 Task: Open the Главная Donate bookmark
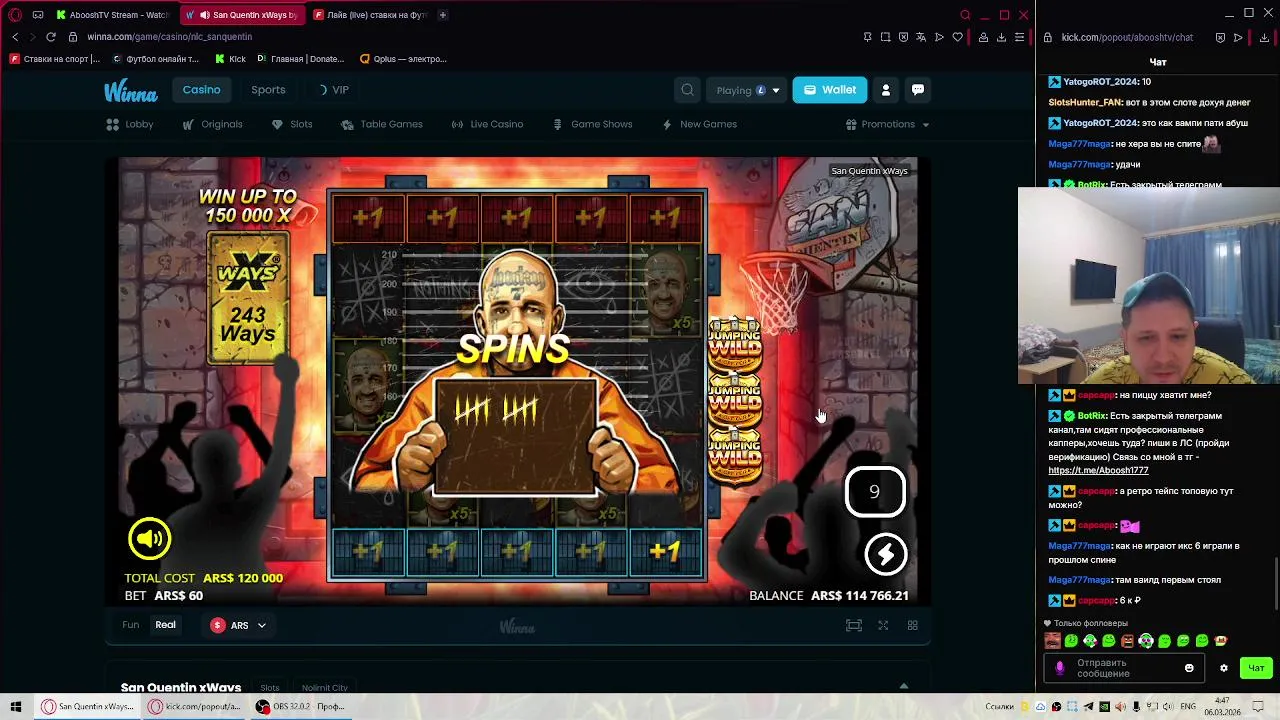tap(300, 59)
